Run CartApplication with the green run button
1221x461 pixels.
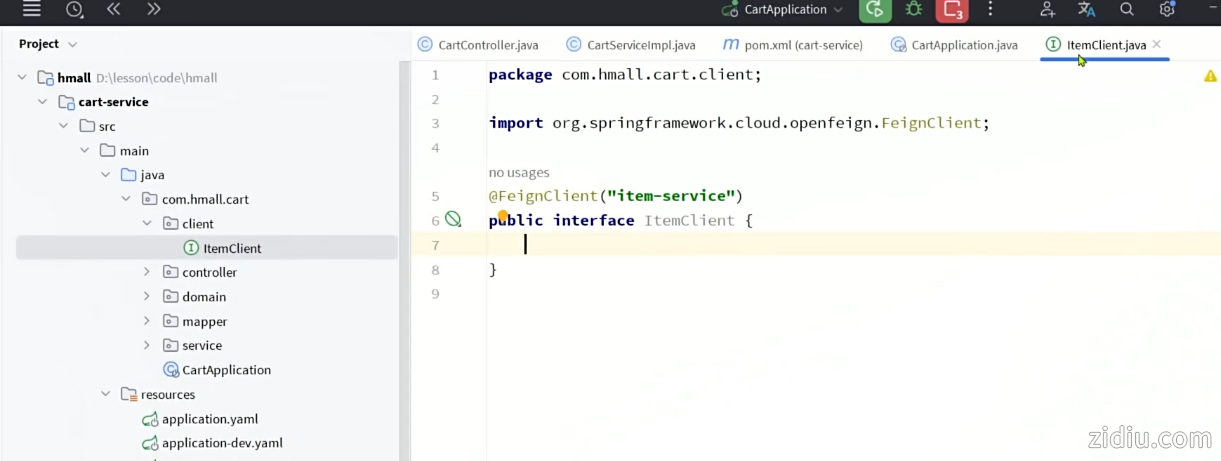(875, 9)
